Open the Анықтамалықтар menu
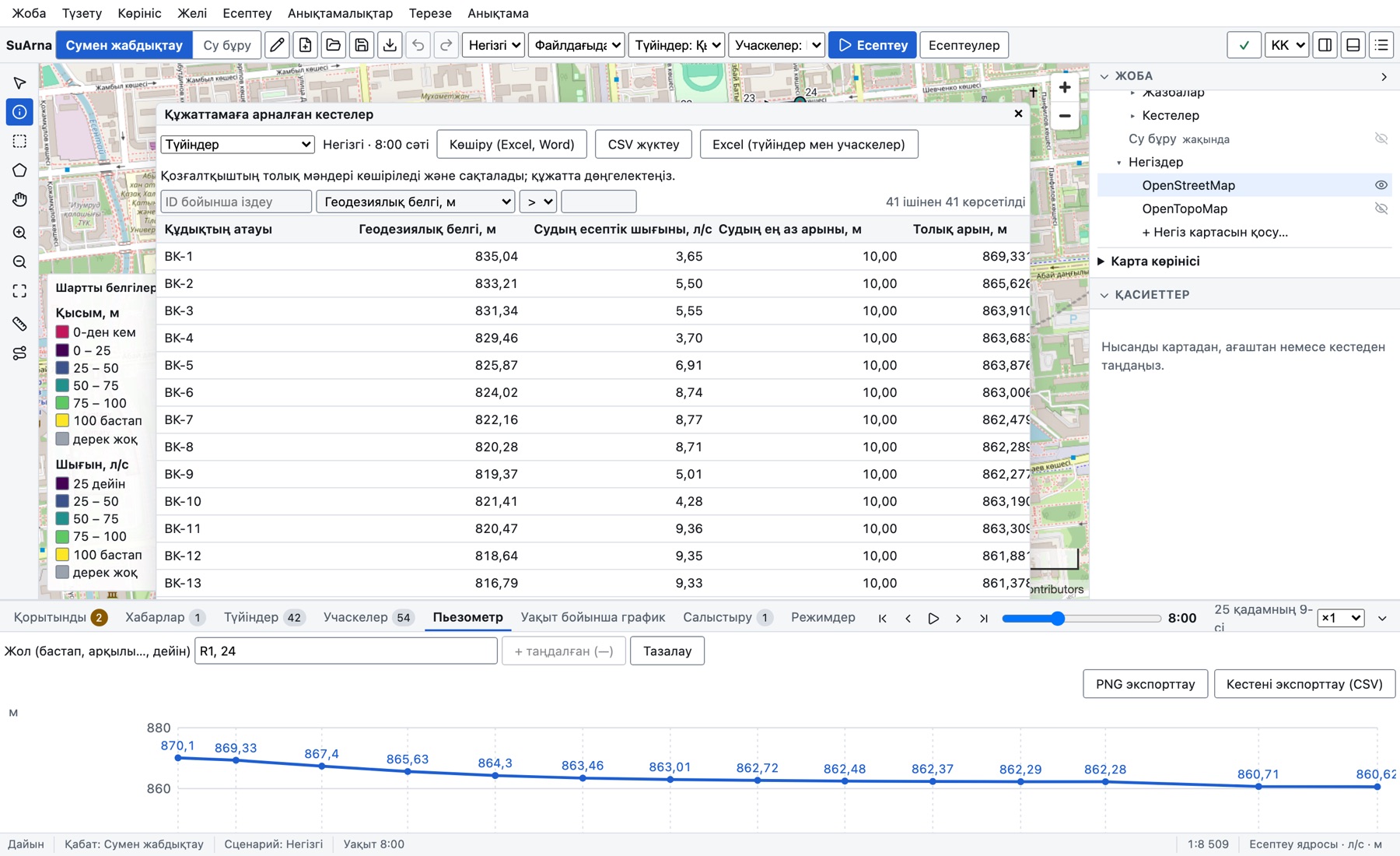Viewport: 1400px width, 856px height. pyautogui.click(x=340, y=13)
